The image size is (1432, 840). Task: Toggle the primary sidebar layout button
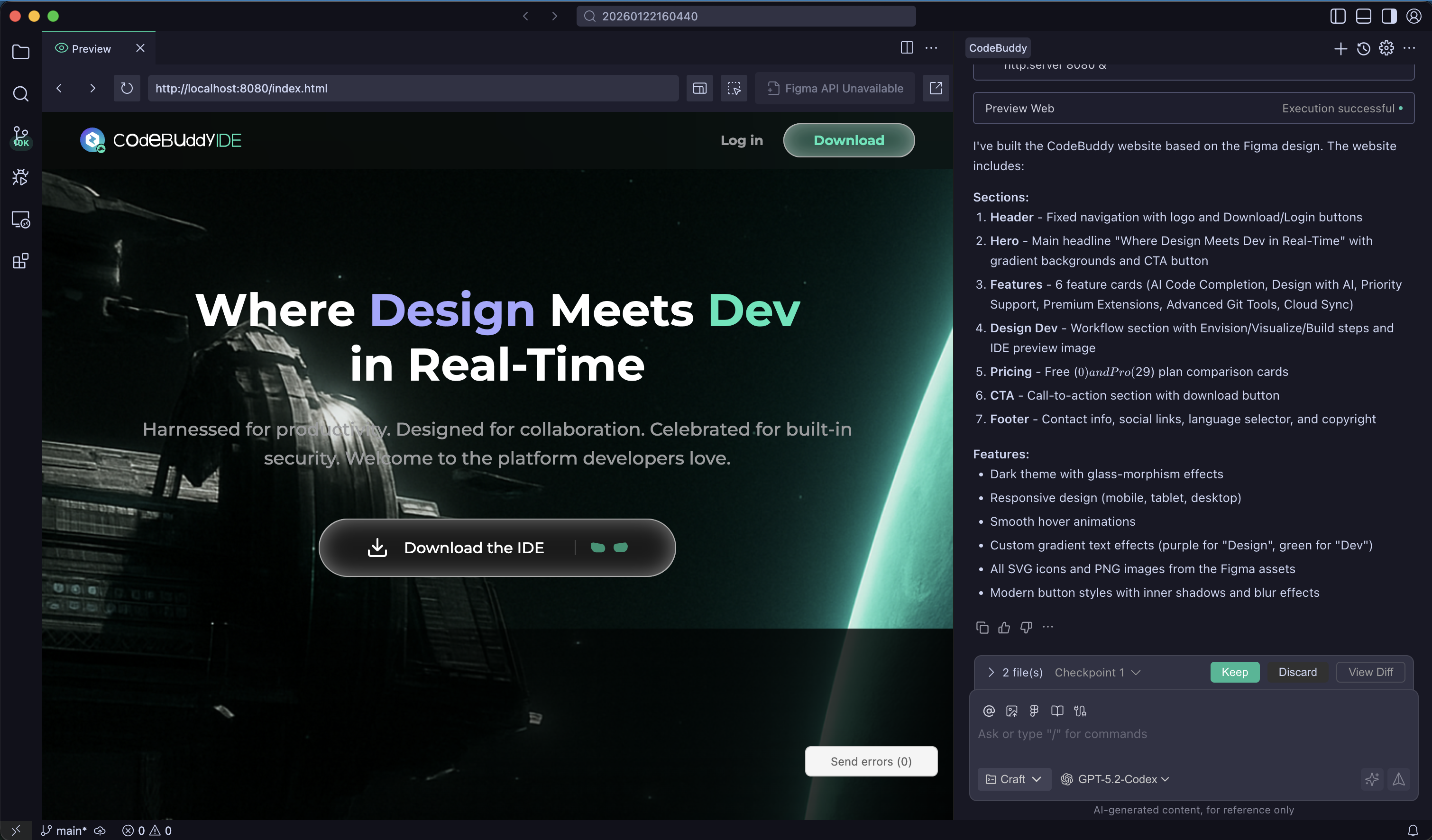(x=1338, y=16)
